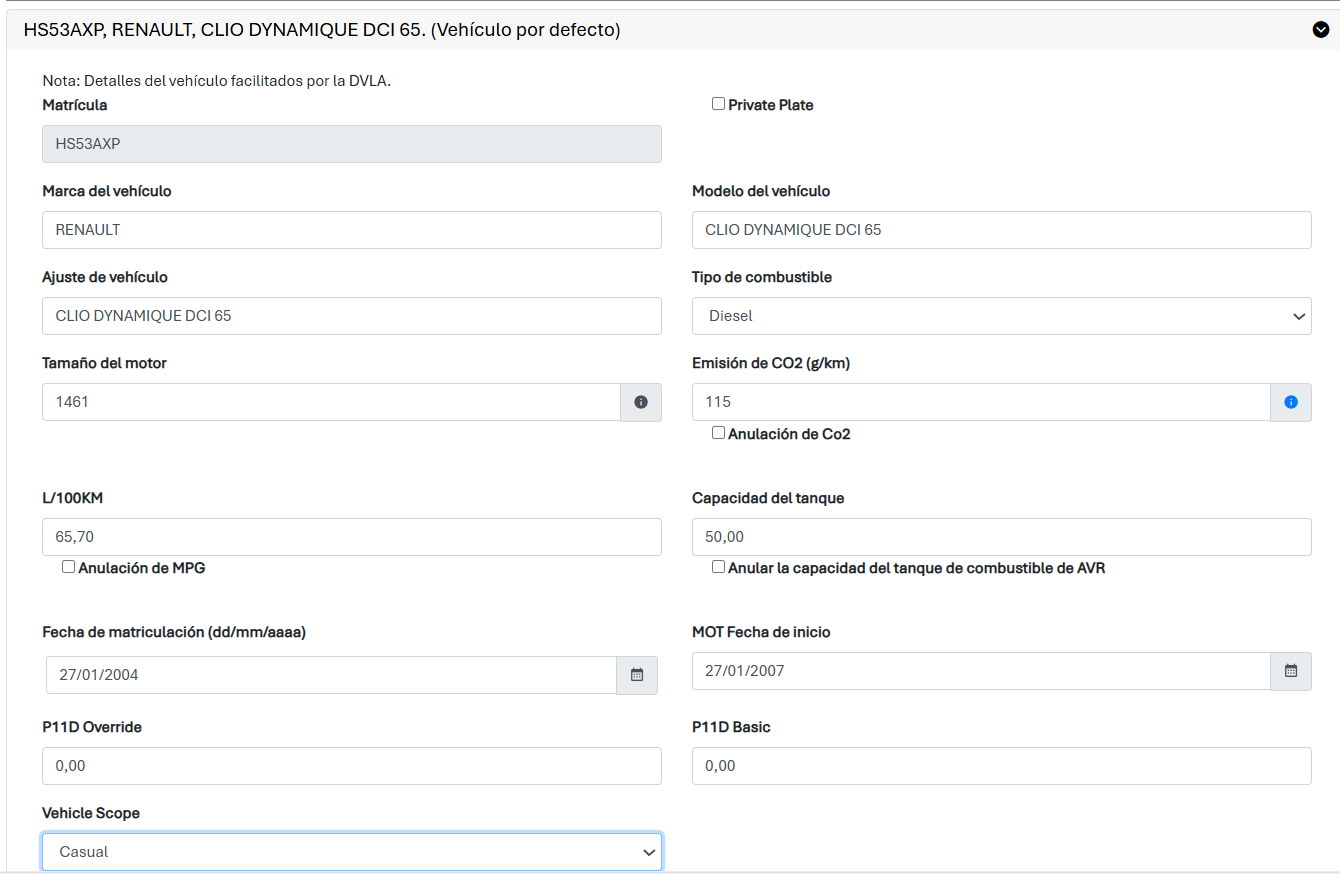1340x874 pixels.
Task: Click the Tamaño del motor input
Action: [x=331, y=402]
